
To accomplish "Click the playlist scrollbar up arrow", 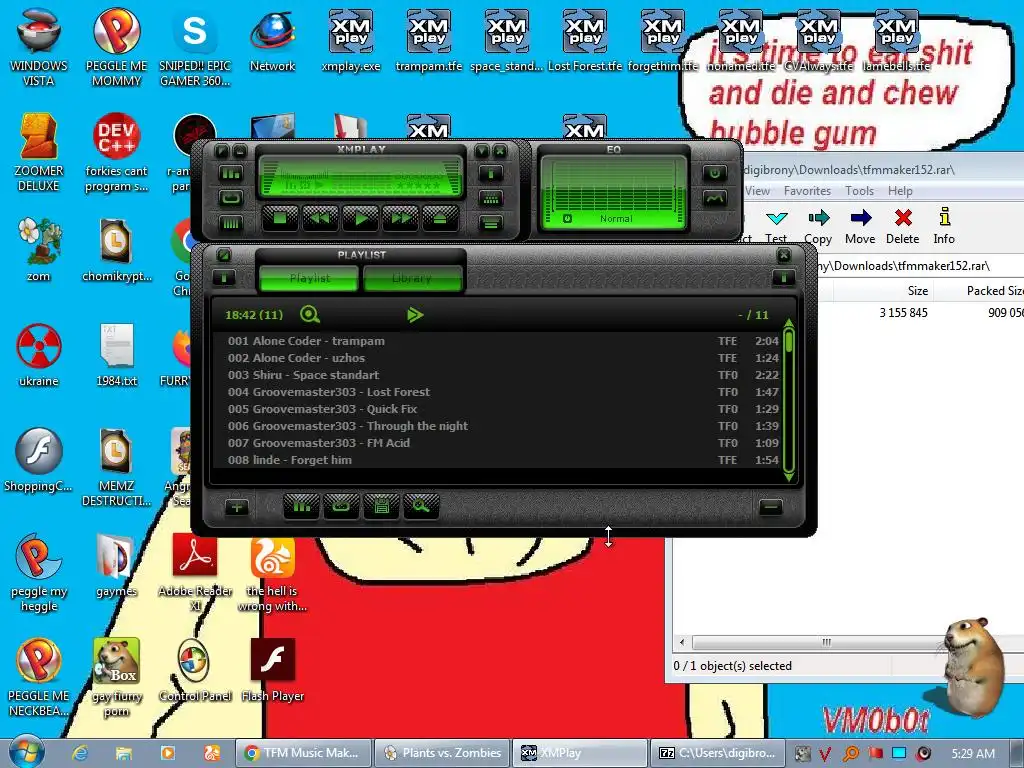I will (x=789, y=323).
